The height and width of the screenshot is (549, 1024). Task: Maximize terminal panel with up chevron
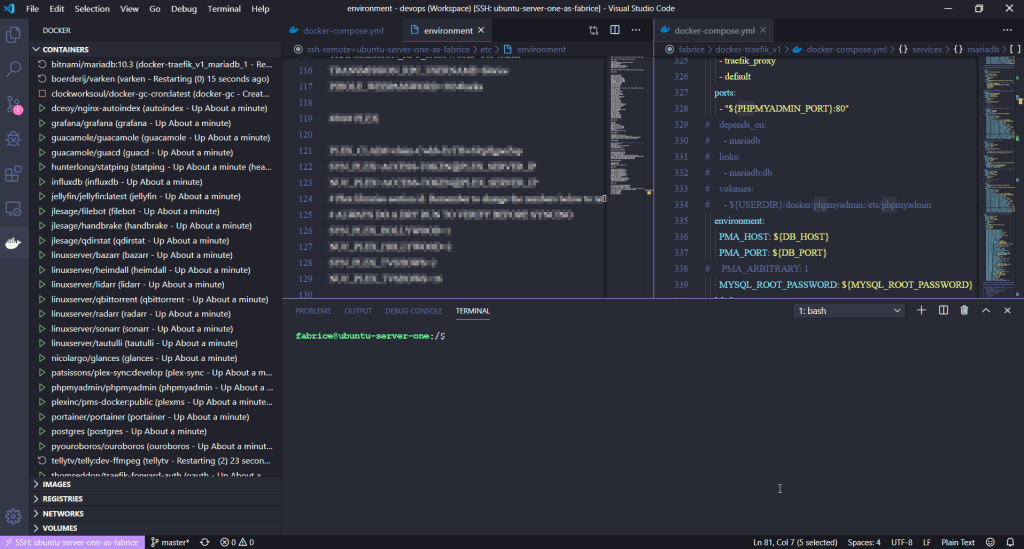[x=986, y=311]
